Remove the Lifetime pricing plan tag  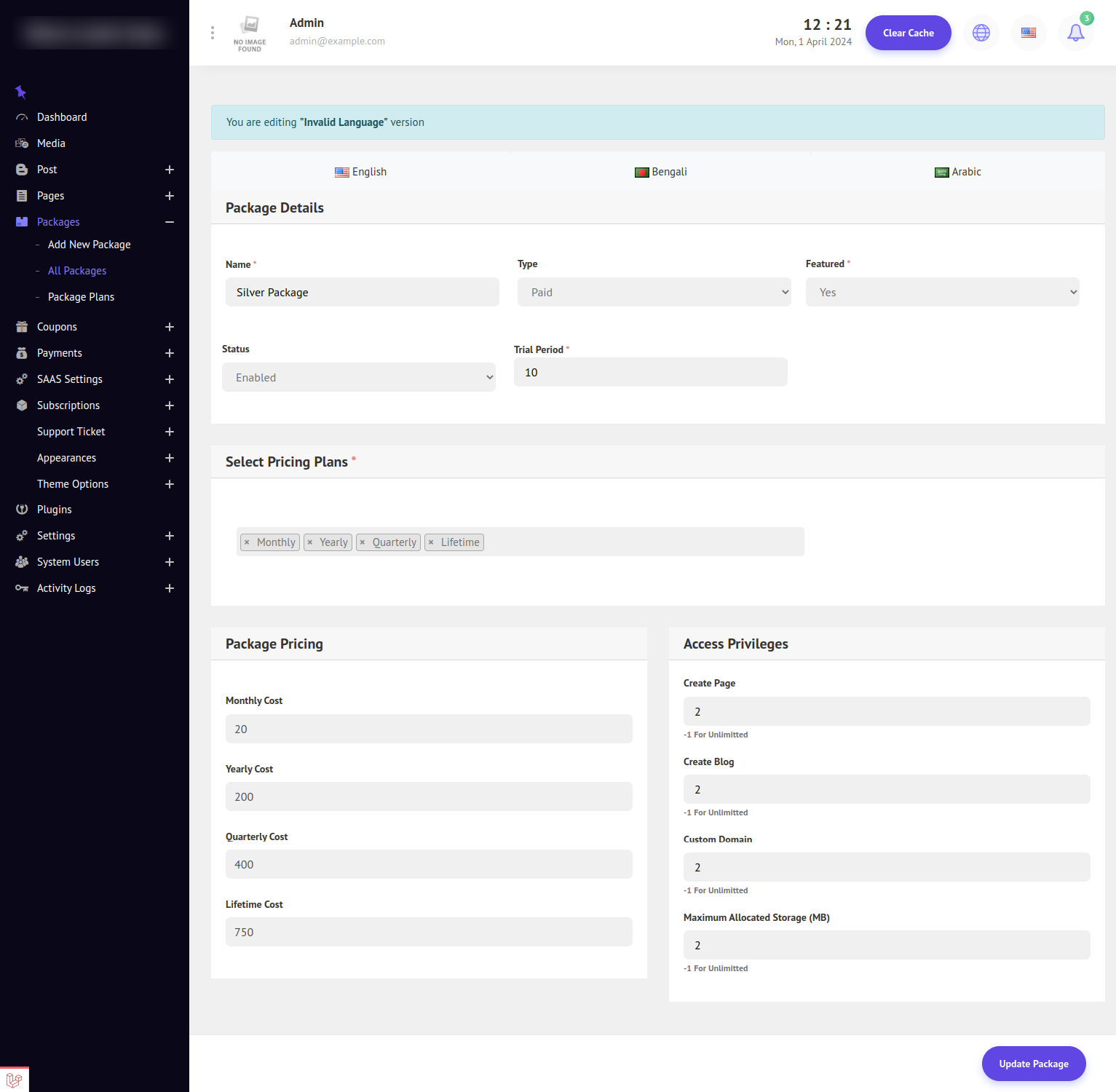tap(431, 542)
